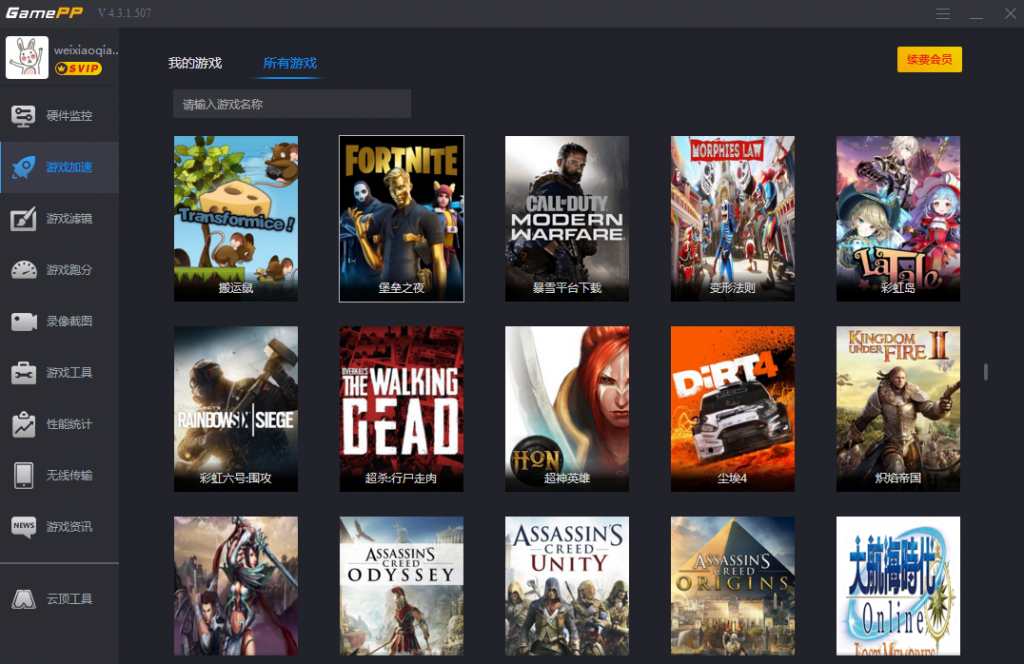Open the 无线传输 phone icon
The image size is (1024, 664).
click(24, 475)
